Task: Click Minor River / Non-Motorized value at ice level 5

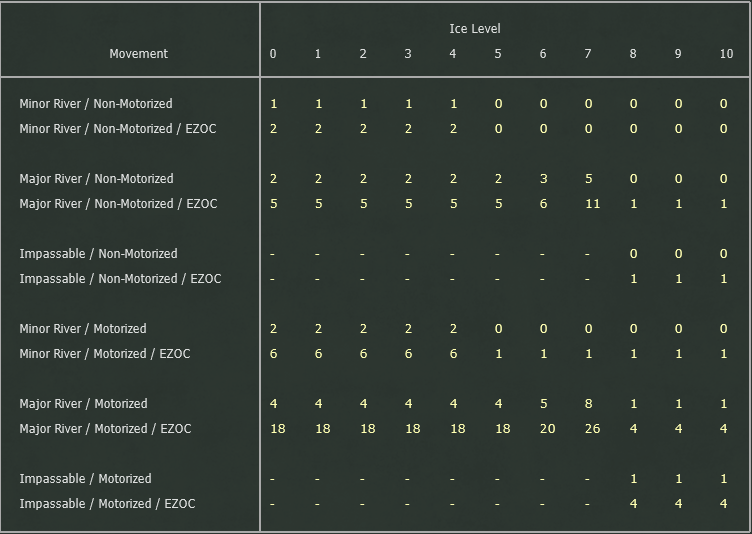Action: pos(499,104)
